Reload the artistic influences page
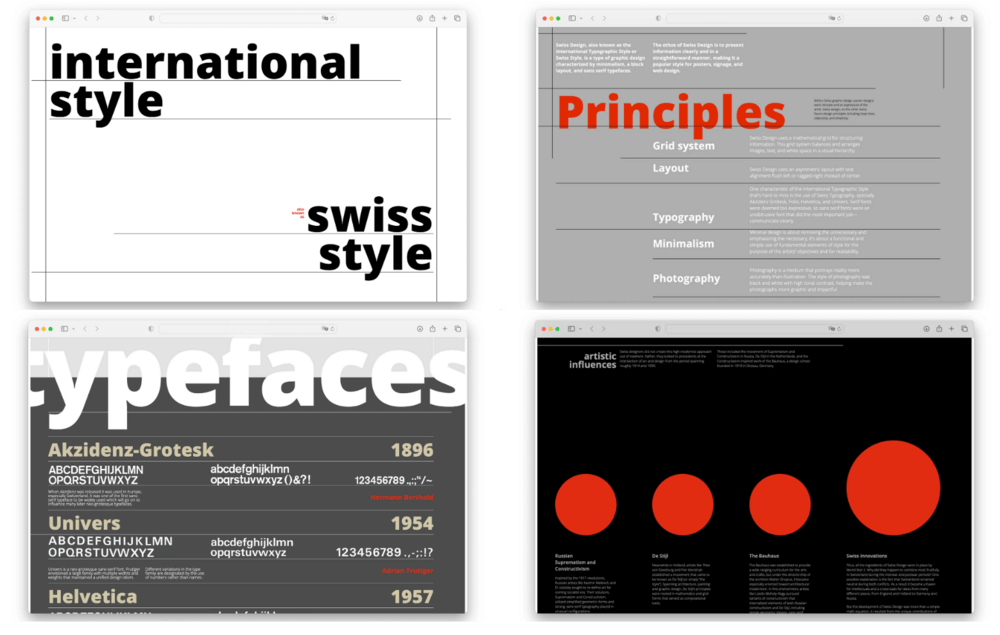1000x635 pixels. [839, 329]
